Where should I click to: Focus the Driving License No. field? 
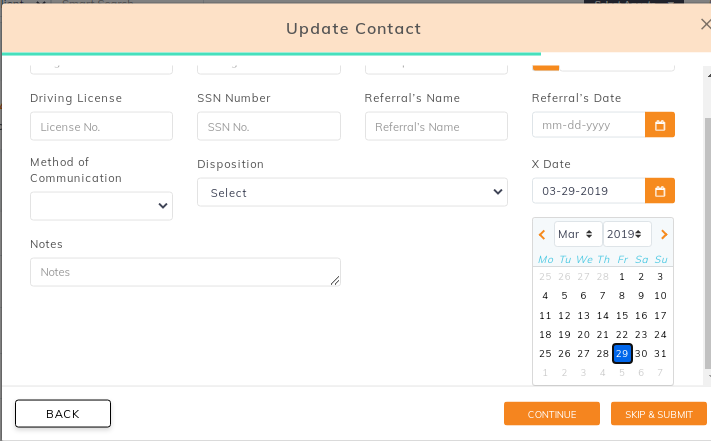pos(102,126)
